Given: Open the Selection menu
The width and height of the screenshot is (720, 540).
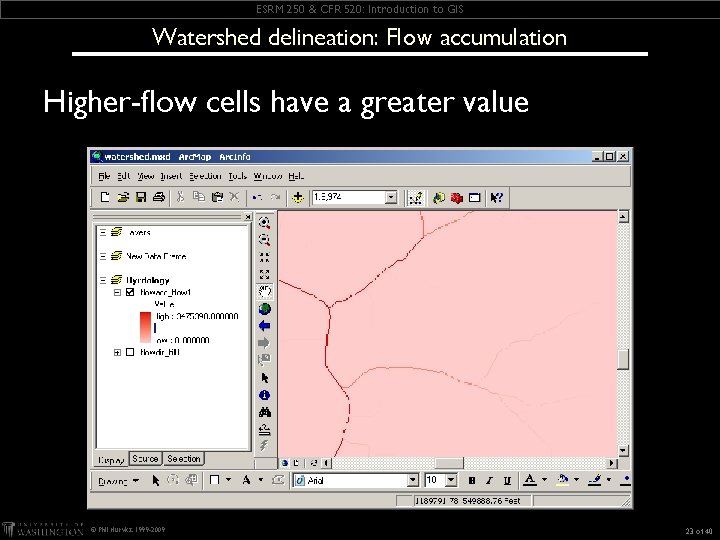Looking at the screenshot, I should coord(205,176).
